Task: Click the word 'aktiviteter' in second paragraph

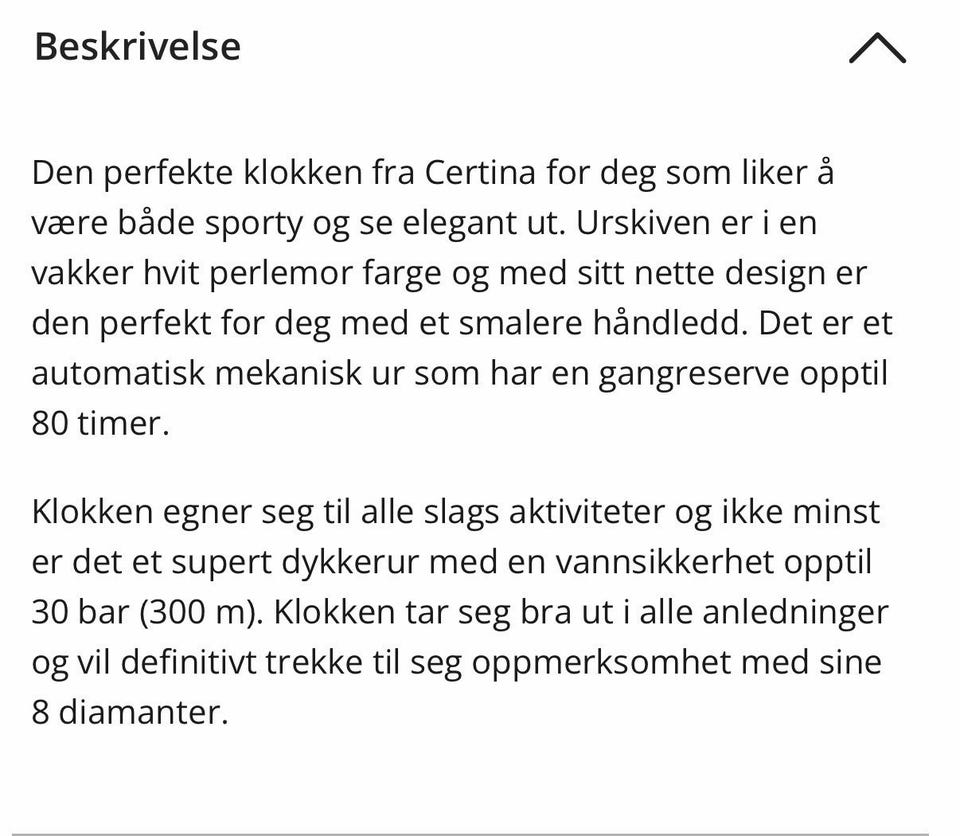Action: tap(587, 511)
